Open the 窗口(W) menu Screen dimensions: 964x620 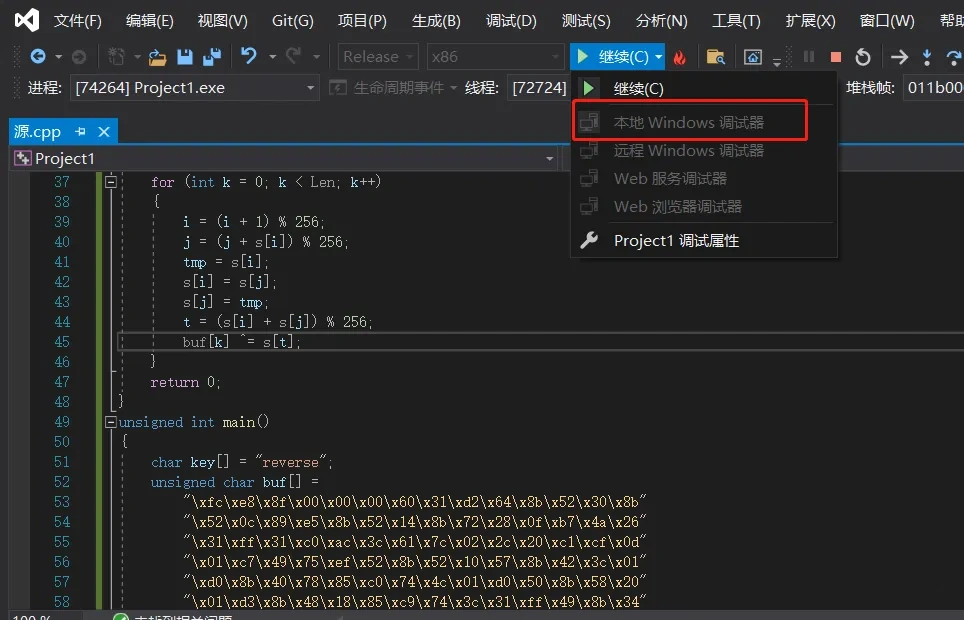[x=887, y=21]
